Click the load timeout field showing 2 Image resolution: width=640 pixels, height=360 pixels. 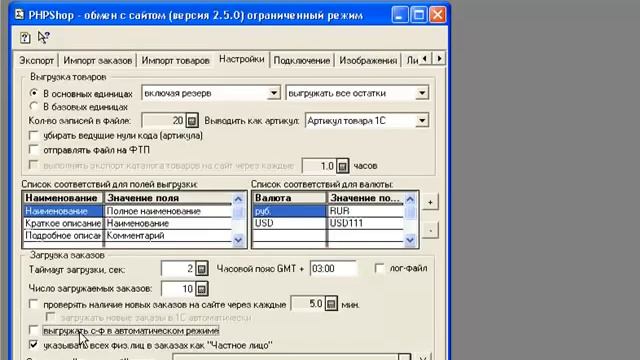pos(178,269)
